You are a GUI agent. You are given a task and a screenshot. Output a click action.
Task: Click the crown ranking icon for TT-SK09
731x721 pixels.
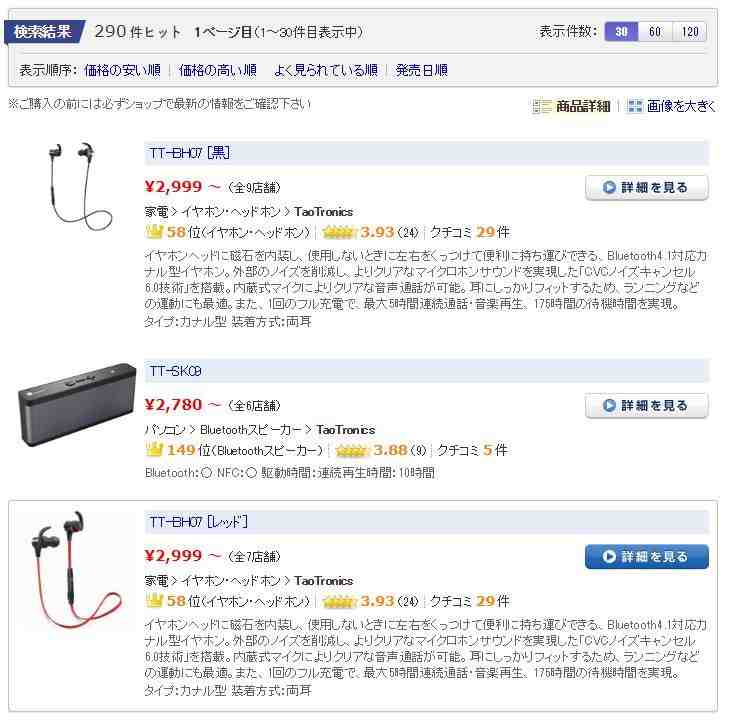154,450
